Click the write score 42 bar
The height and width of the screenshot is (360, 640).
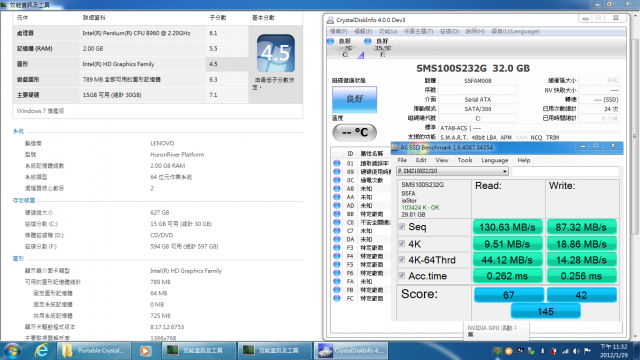coord(582,295)
